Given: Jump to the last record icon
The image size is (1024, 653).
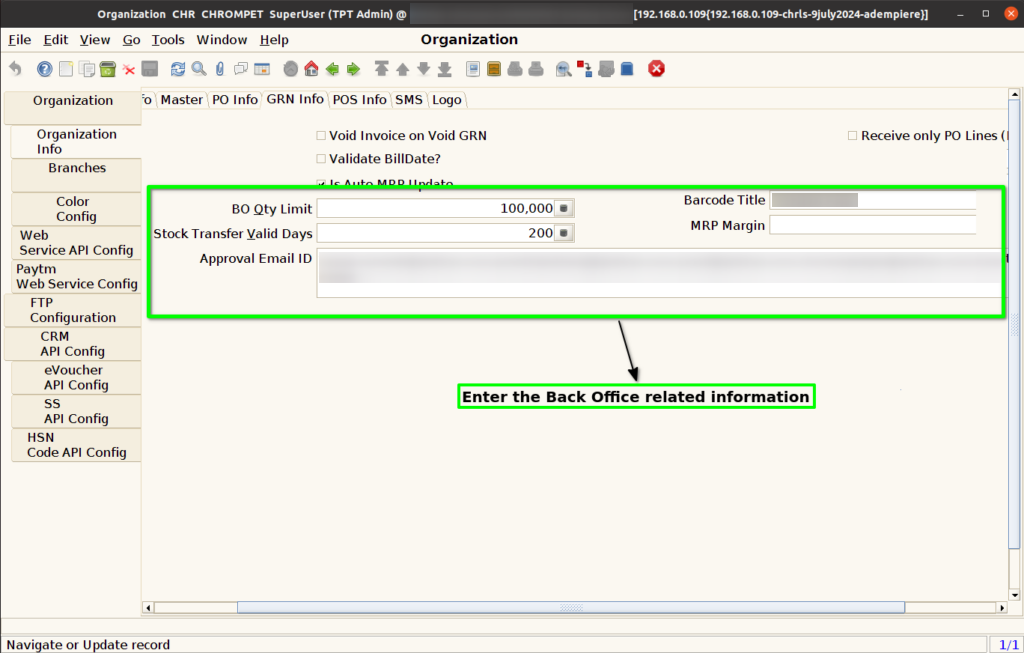Looking at the screenshot, I should click(x=445, y=69).
